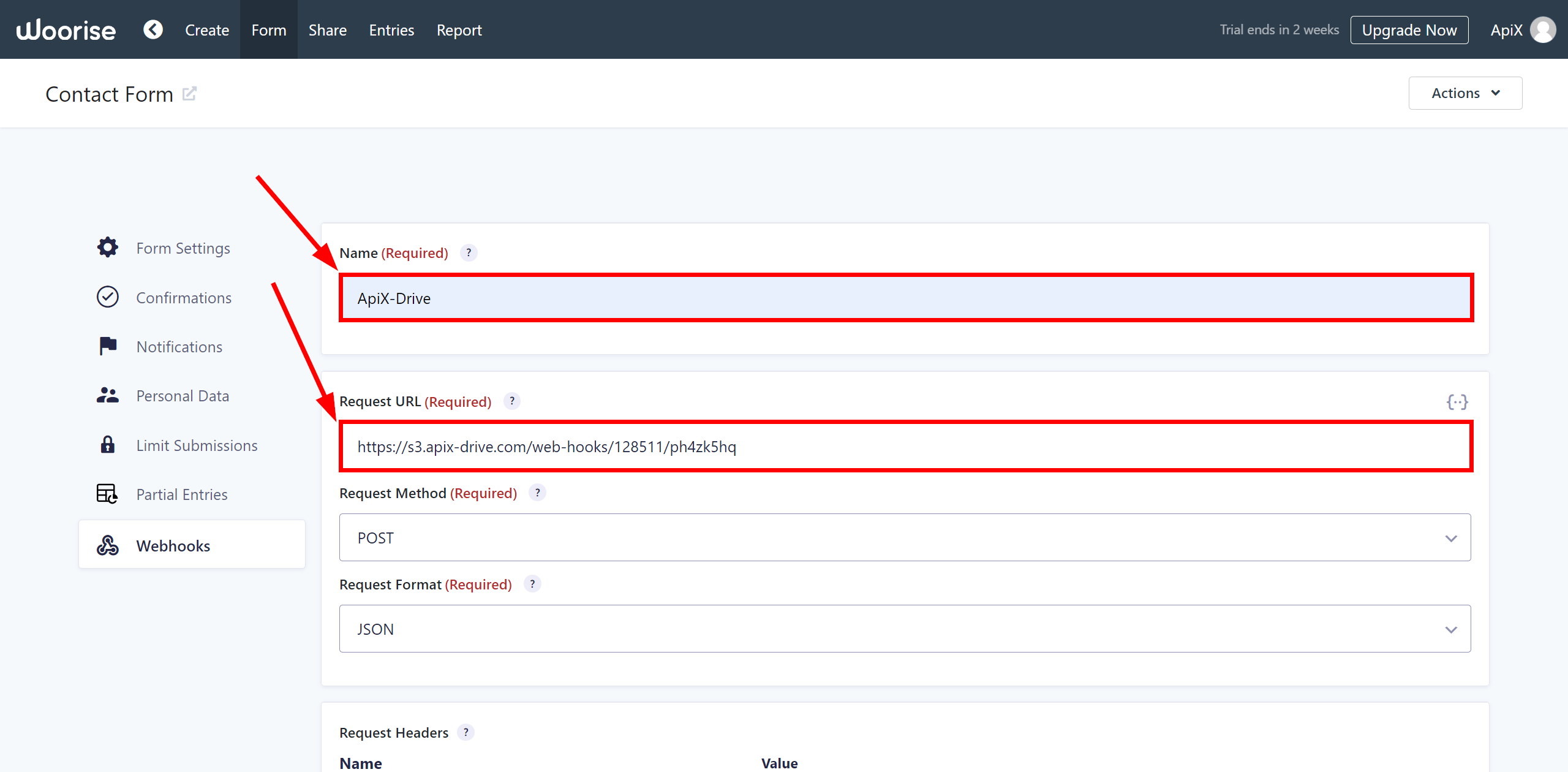Image resolution: width=1568 pixels, height=772 pixels.
Task: Click the Form Settings gear icon
Action: (108, 248)
